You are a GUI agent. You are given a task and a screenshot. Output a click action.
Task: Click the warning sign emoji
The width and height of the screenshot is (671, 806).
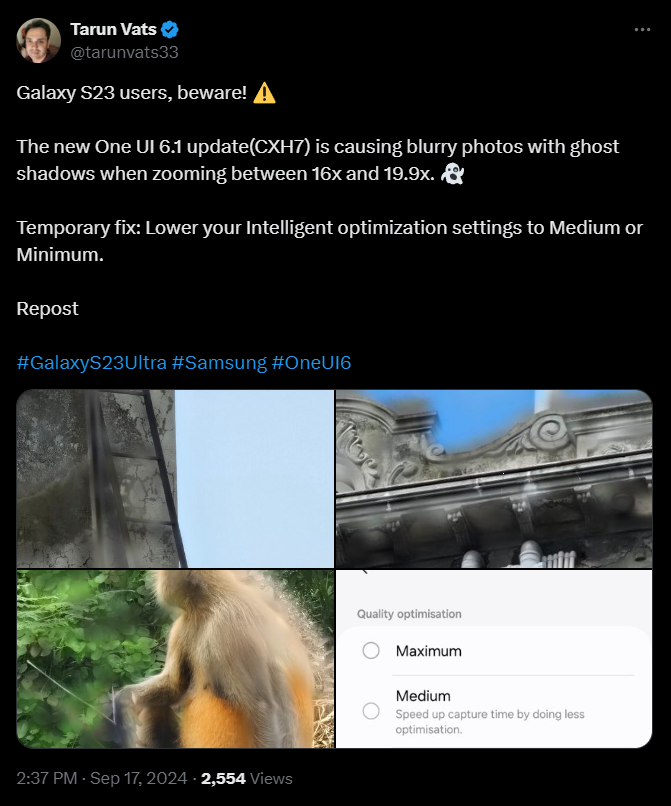pos(264,93)
